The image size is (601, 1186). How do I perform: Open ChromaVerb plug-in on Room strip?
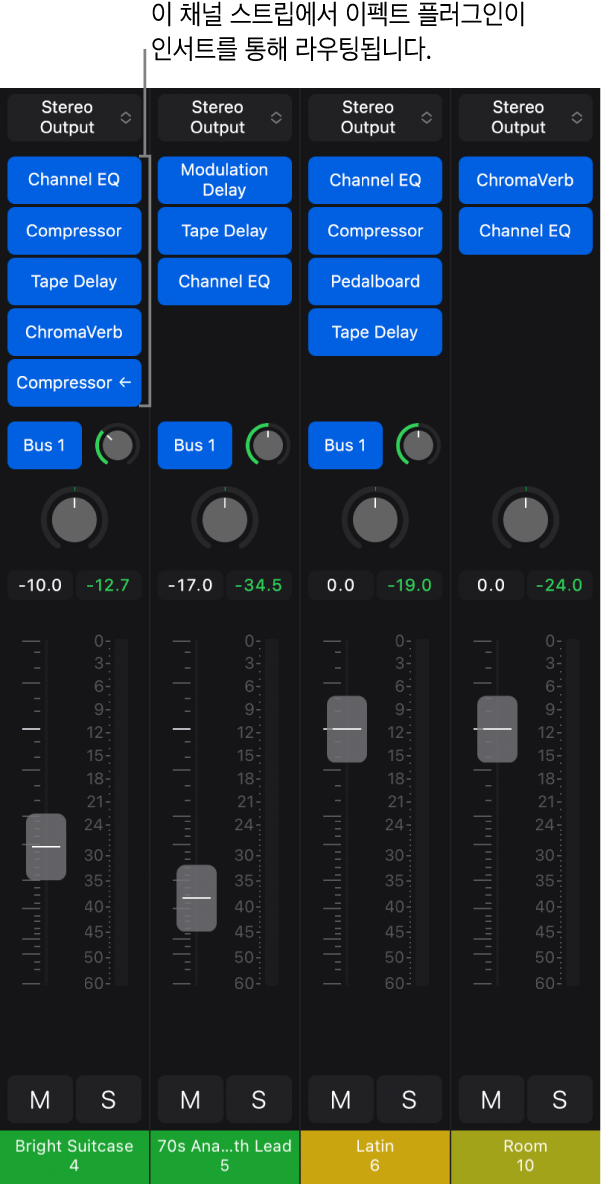pyautogui.click(x=525, y=180)
